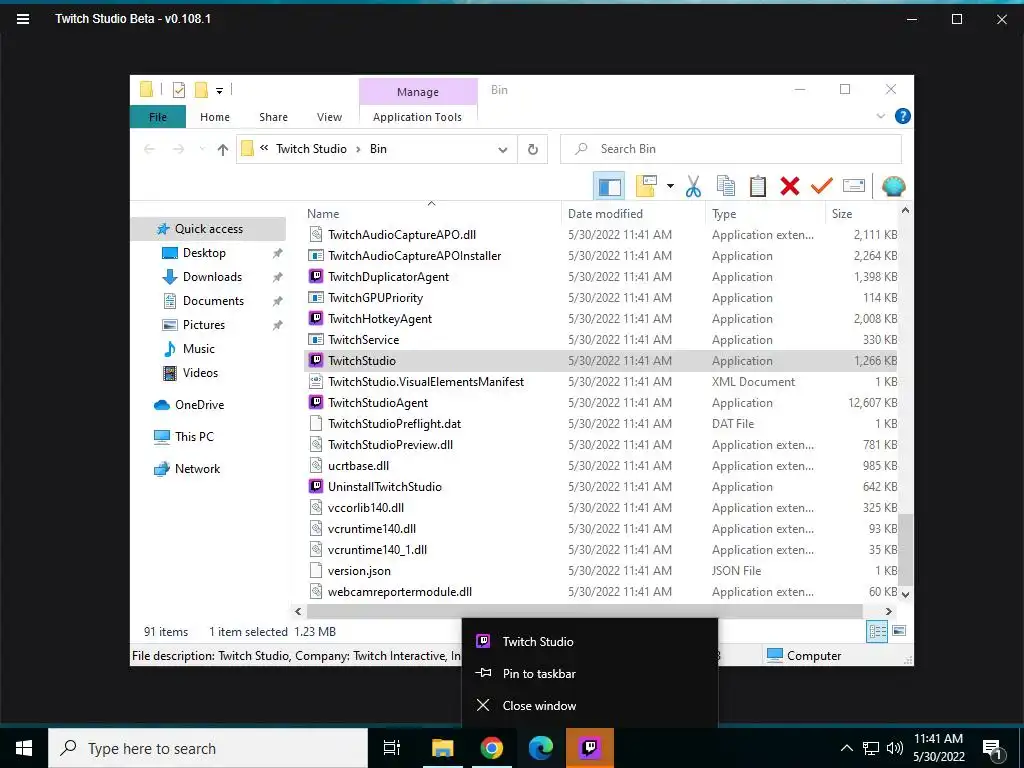Open the Home ribbon tab
The height and width of the screenshot is (768, 1024).
[215, 117]
